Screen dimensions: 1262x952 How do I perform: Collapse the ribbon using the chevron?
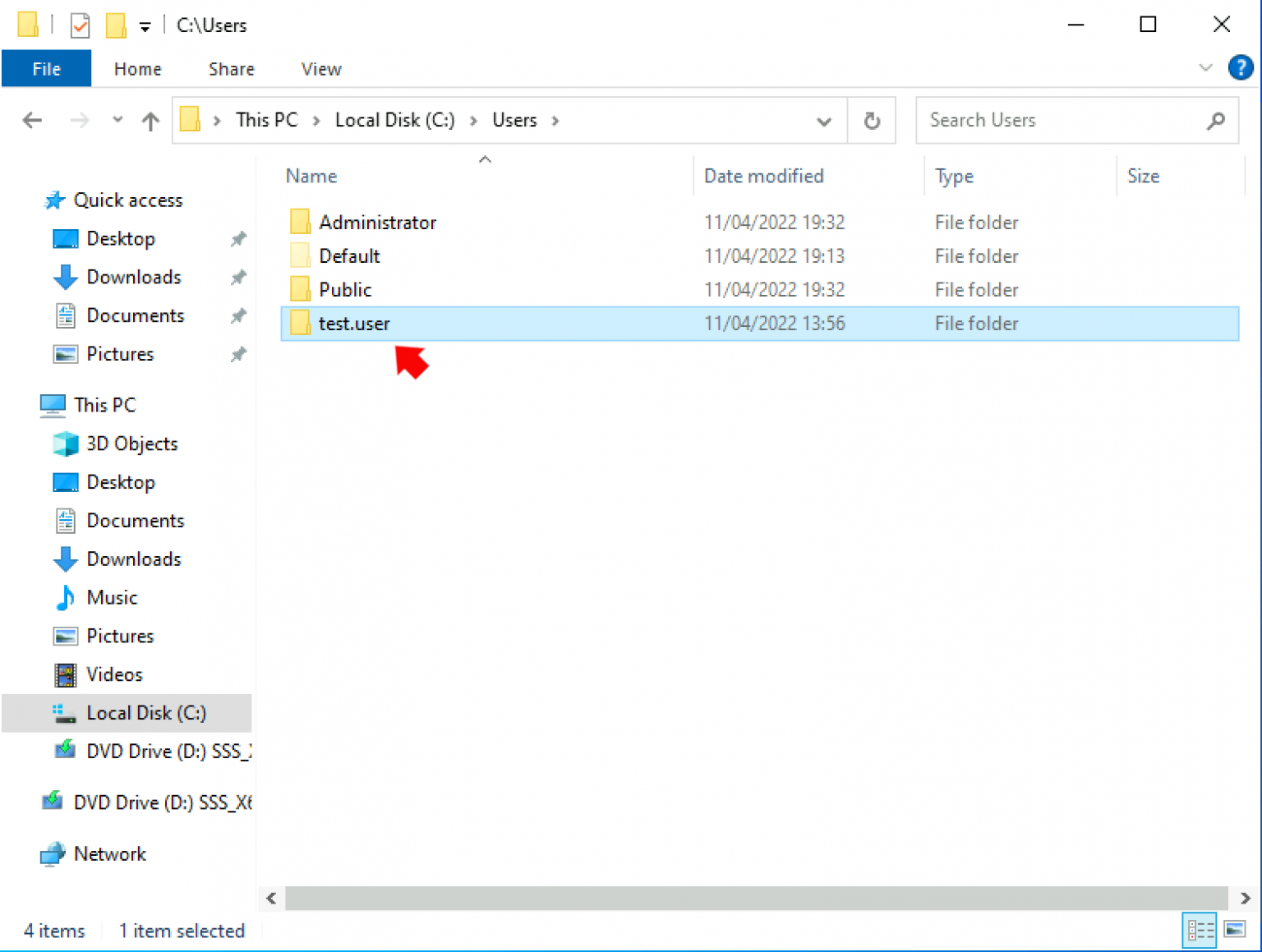(x=1204, y=68)
